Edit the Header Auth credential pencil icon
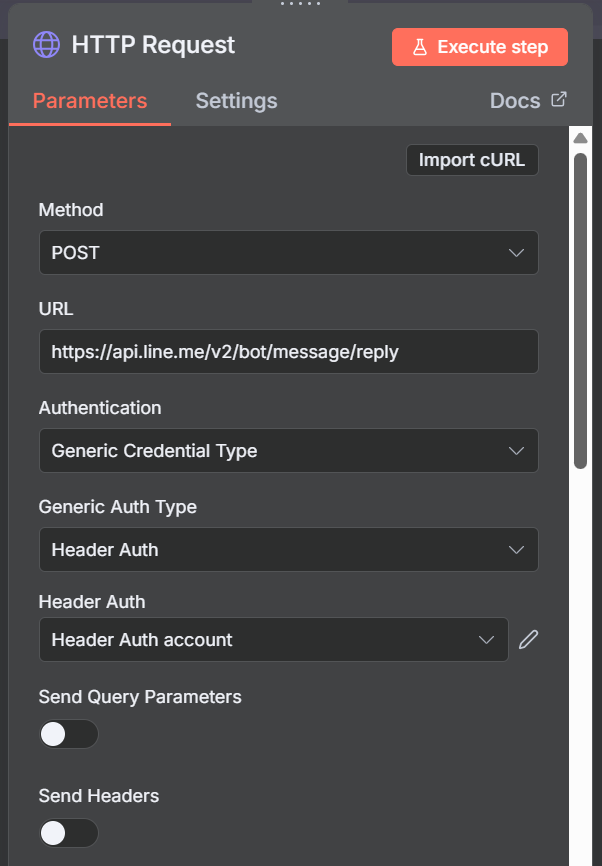This screenshot has width=602, height=866. coord(528,639)
